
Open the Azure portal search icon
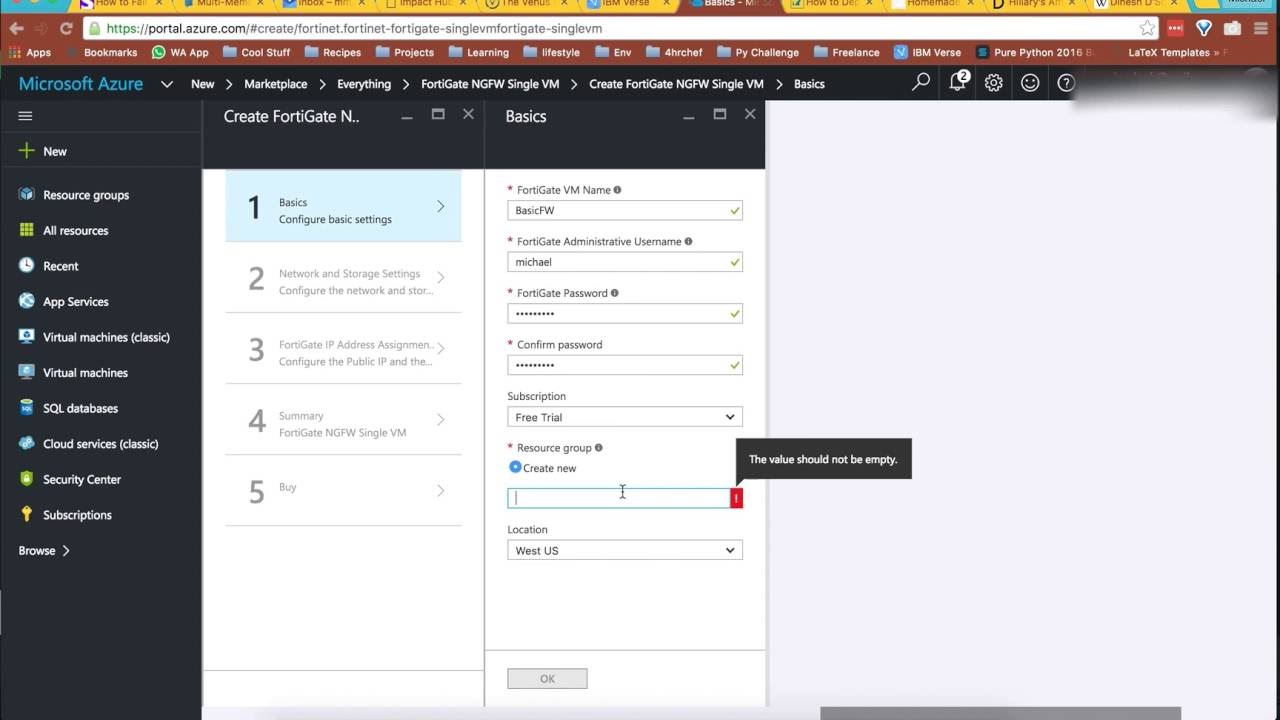pos(921,83)
